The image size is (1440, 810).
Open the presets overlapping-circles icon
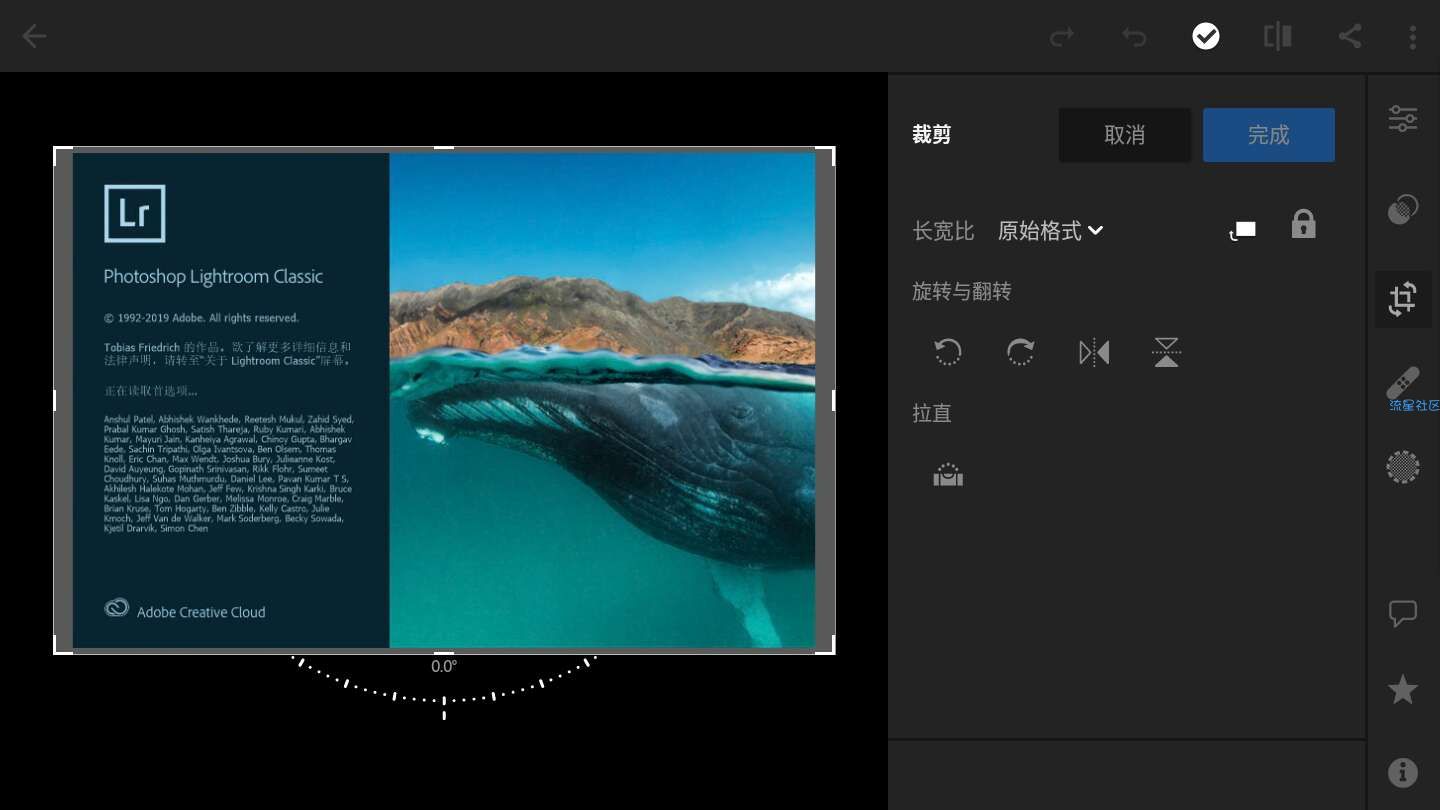tap(1403, 208)
